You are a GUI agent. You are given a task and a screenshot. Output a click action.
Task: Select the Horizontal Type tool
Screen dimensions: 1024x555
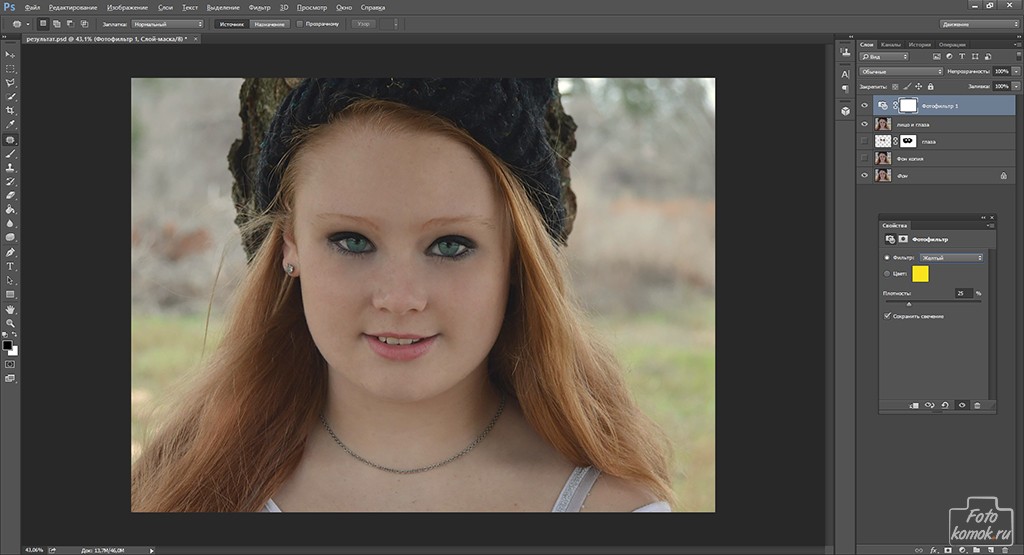10,266
